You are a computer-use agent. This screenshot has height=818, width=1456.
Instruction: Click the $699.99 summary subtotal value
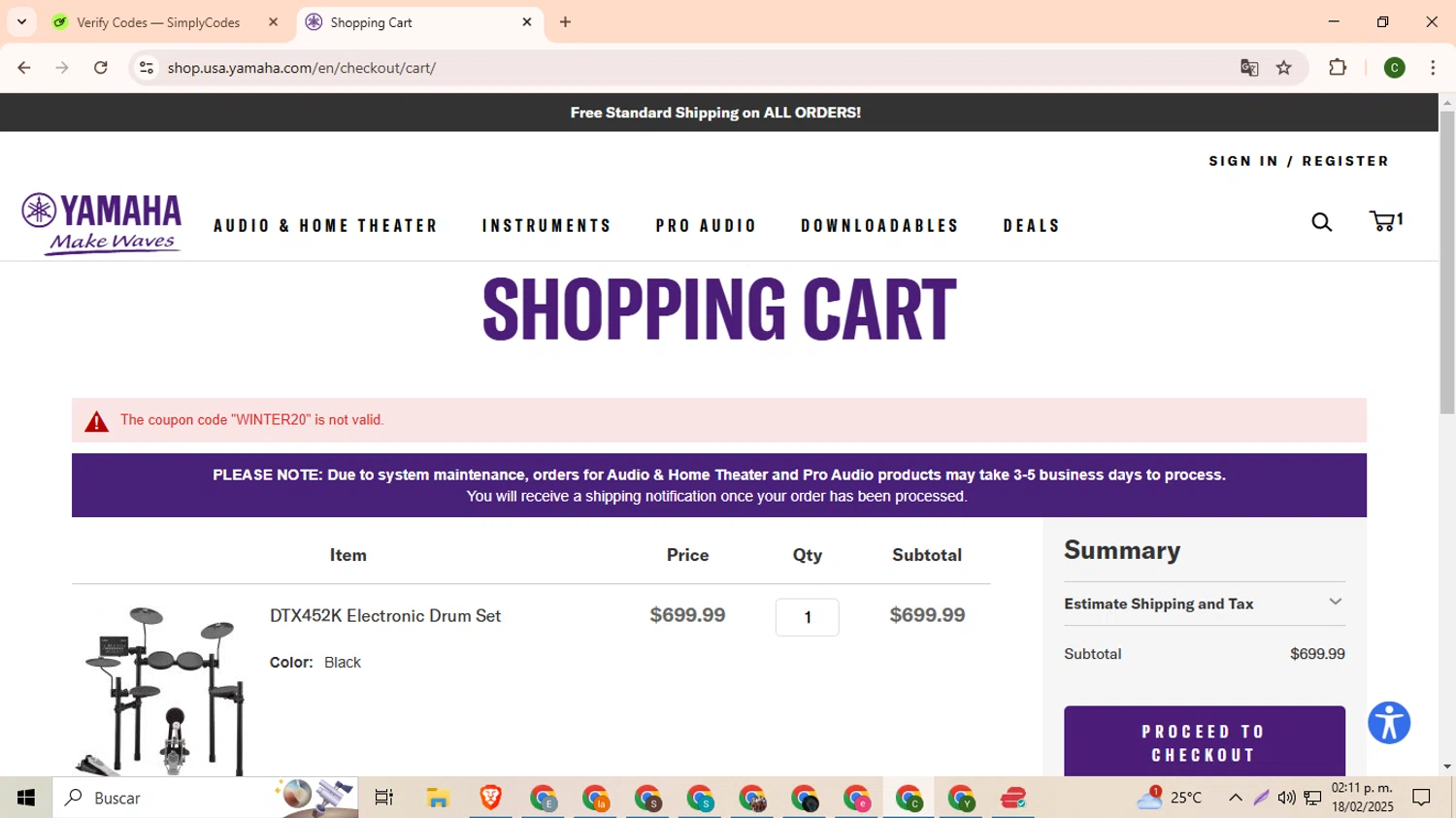(x=1317, y=654)
